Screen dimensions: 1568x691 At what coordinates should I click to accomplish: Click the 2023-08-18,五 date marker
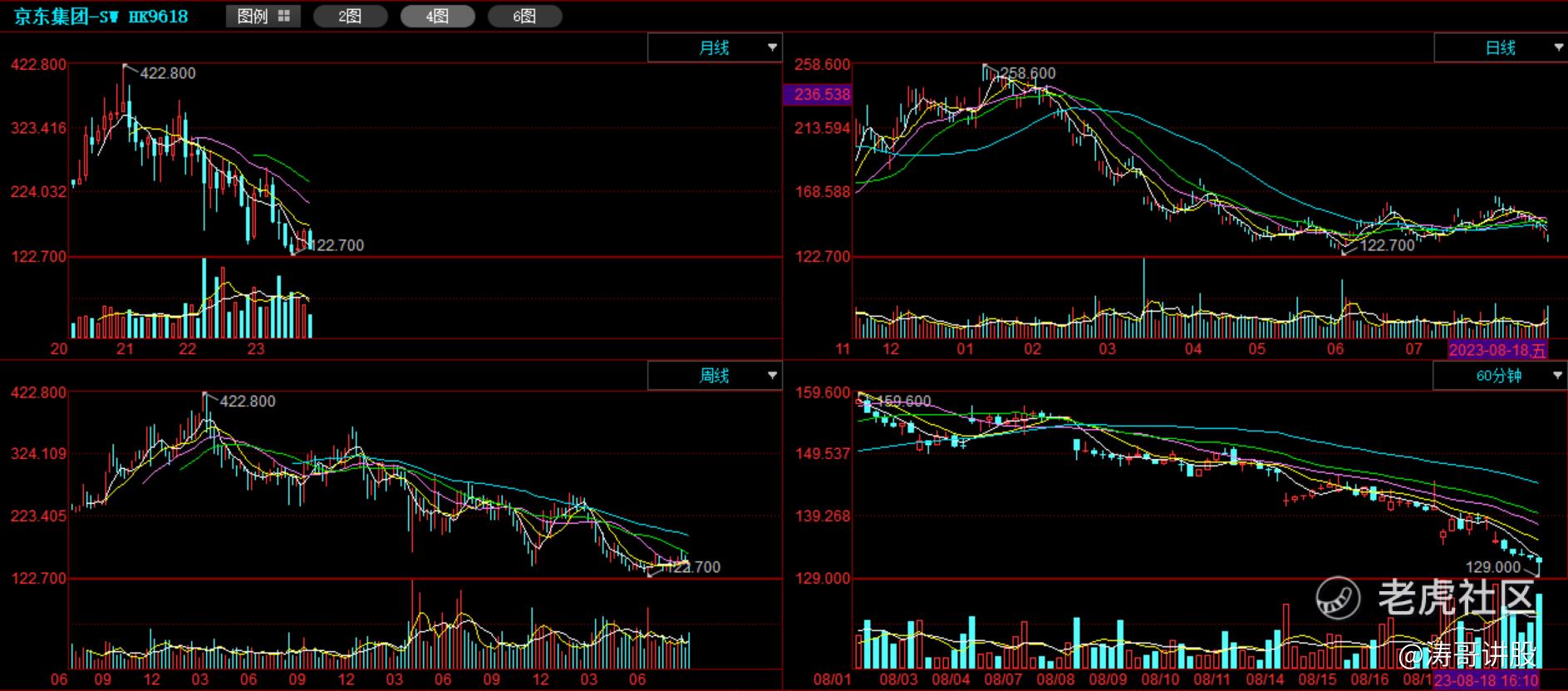point(1497,350)
